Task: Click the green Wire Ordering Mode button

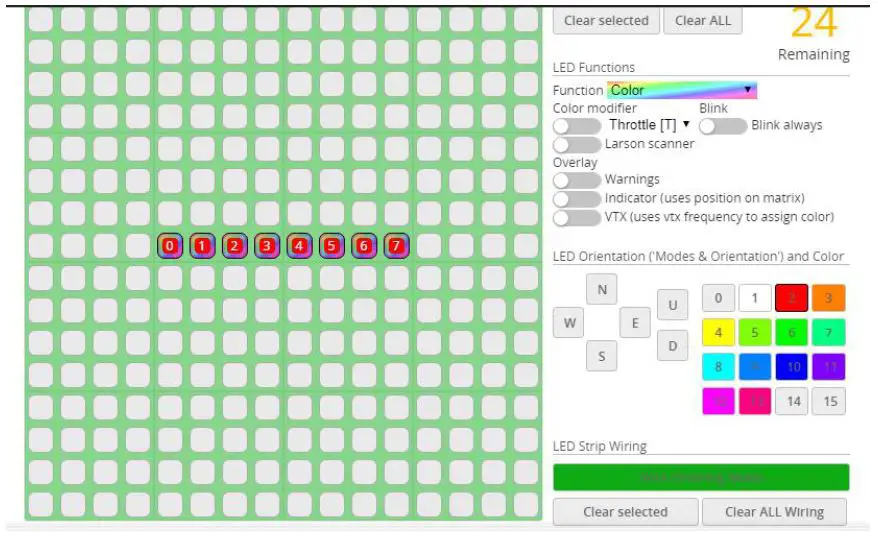Action: (701, 477)
